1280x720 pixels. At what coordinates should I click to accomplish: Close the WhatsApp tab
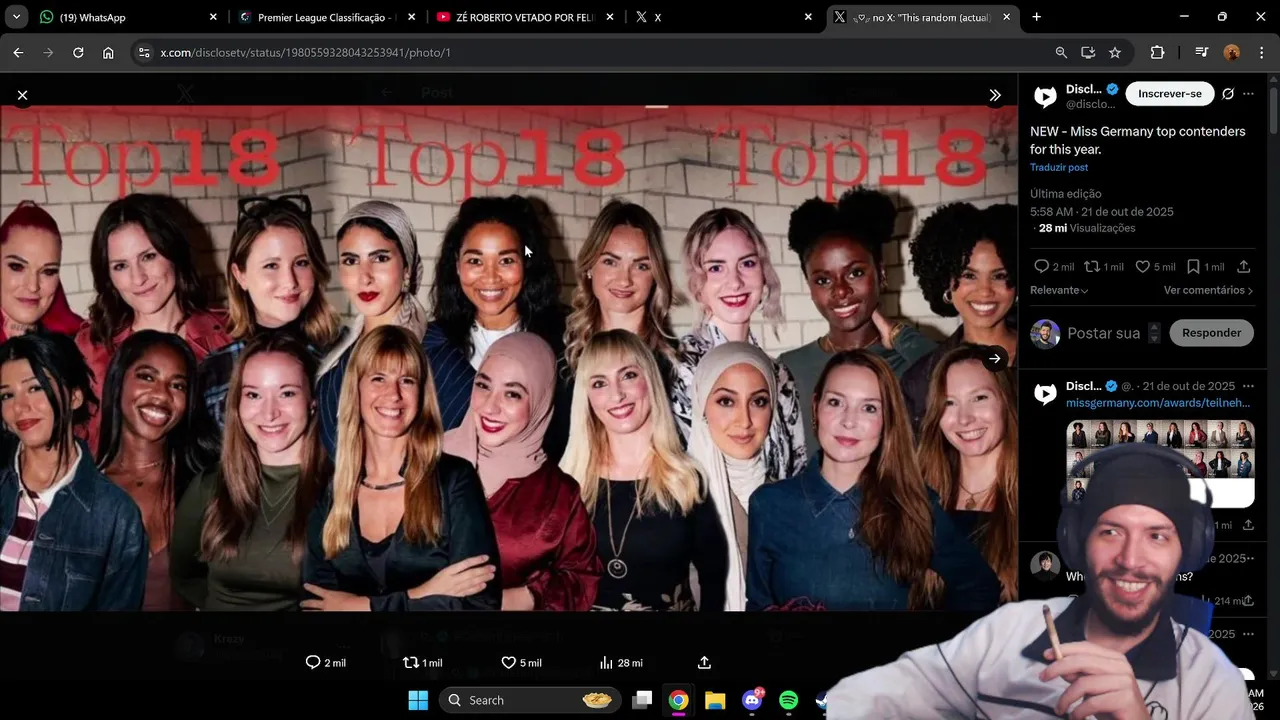(213, 17)
